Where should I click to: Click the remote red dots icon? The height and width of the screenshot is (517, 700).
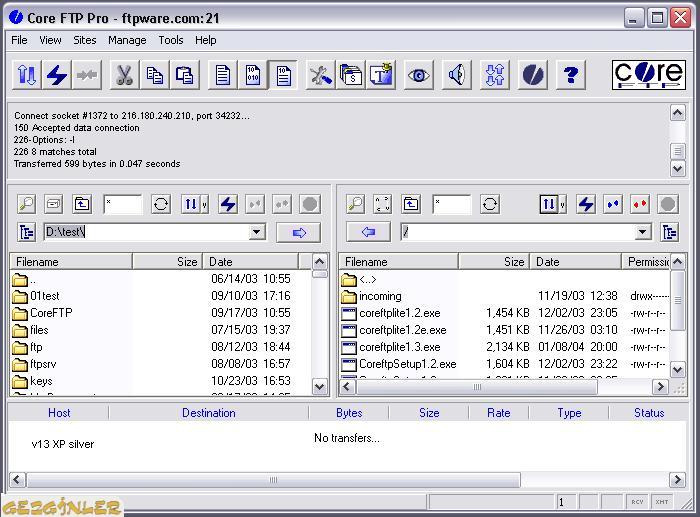(x=640, y=204)
